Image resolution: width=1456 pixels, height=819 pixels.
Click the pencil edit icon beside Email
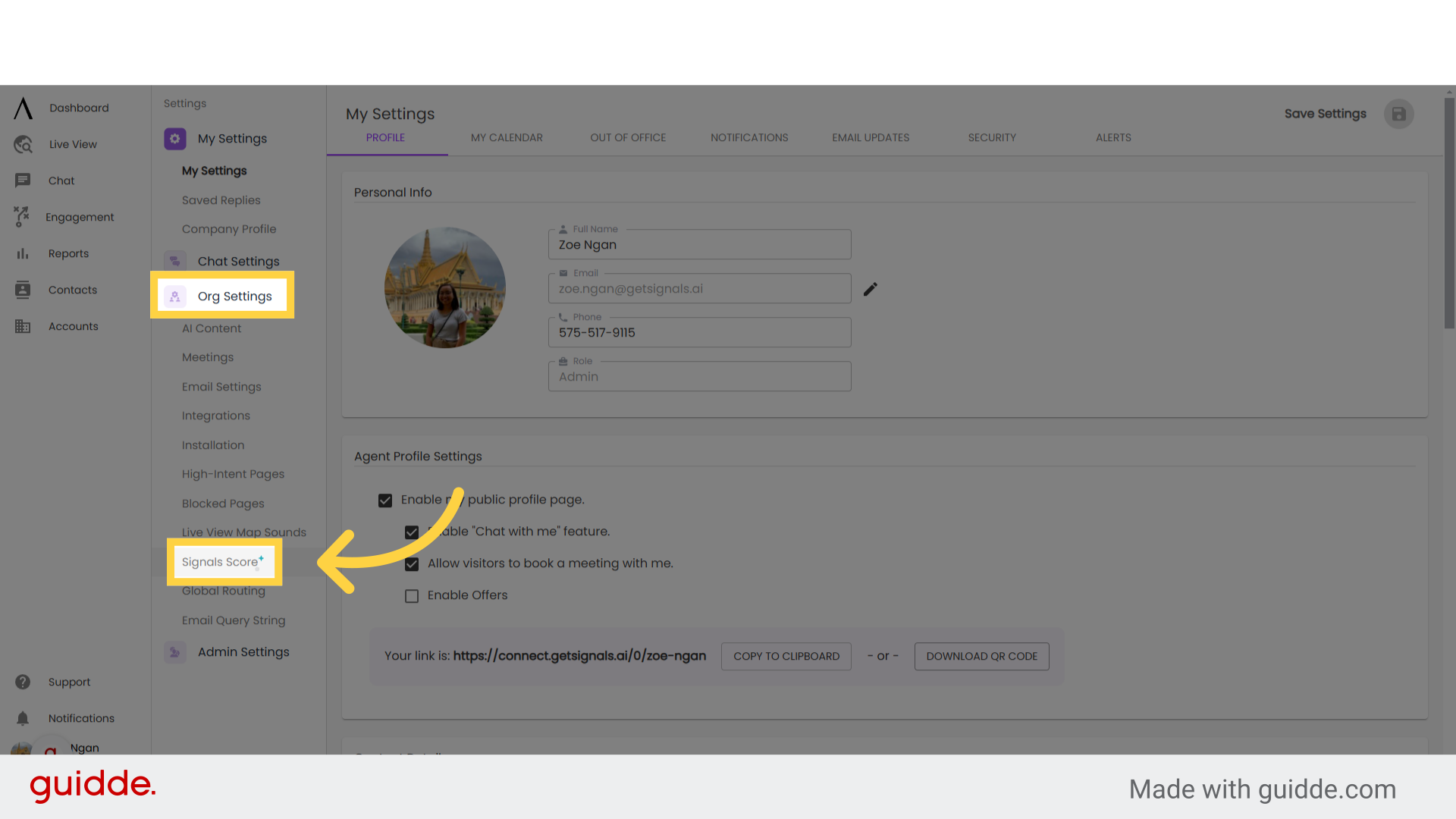pyautogui.click(x=871, y=289)
